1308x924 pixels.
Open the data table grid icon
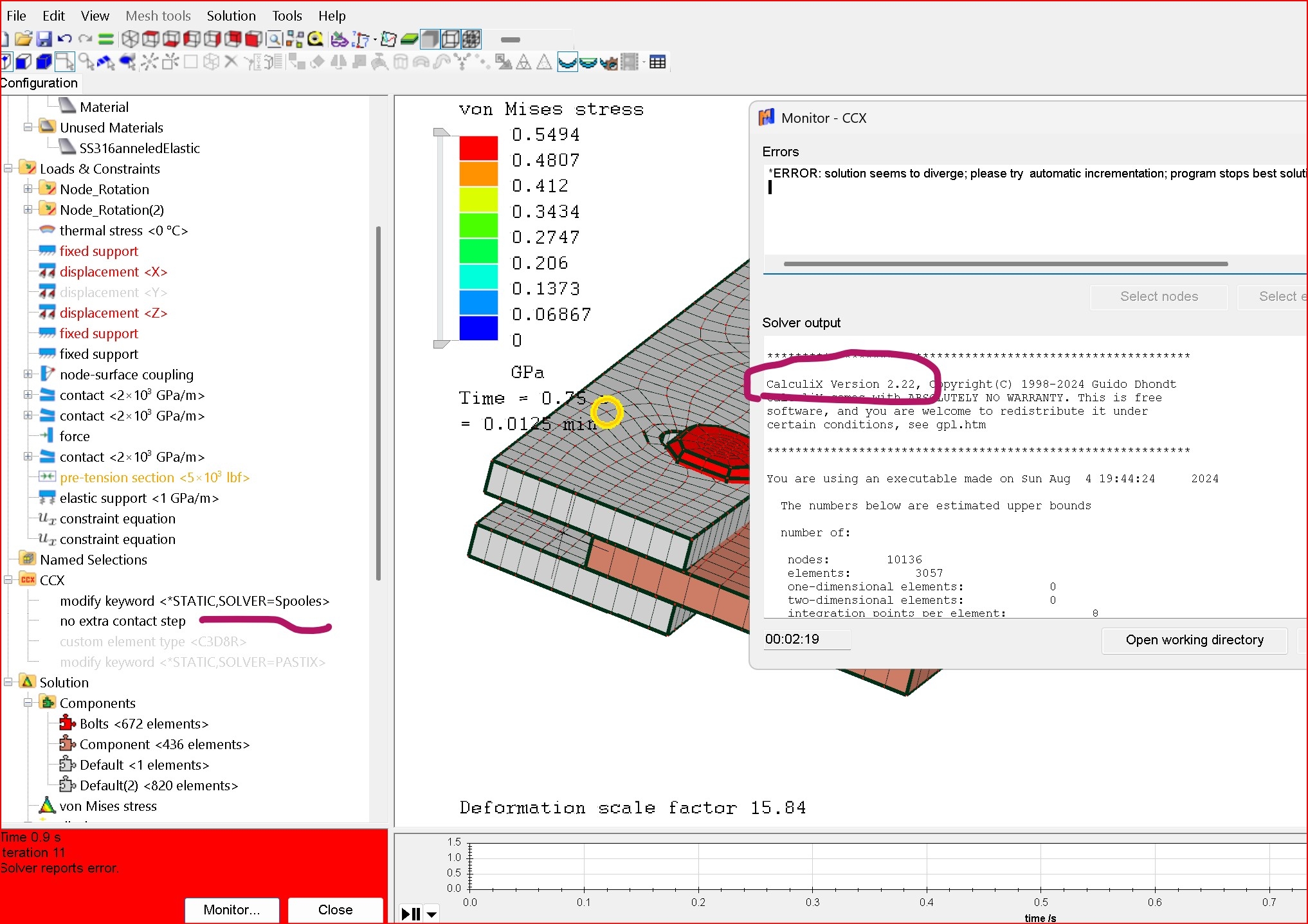click(657, 62)
